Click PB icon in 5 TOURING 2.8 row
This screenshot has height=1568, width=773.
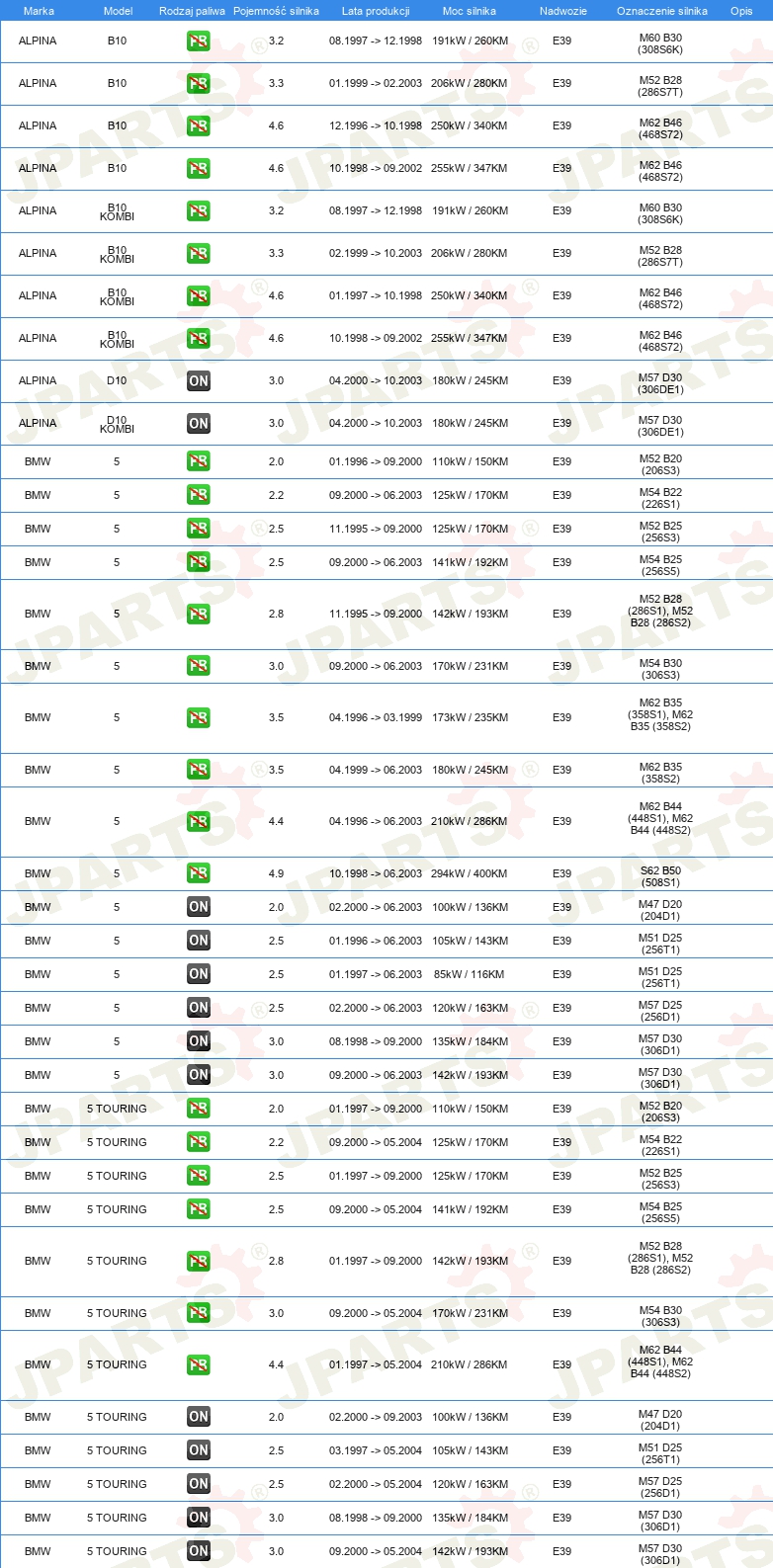tap(199, 1262)
